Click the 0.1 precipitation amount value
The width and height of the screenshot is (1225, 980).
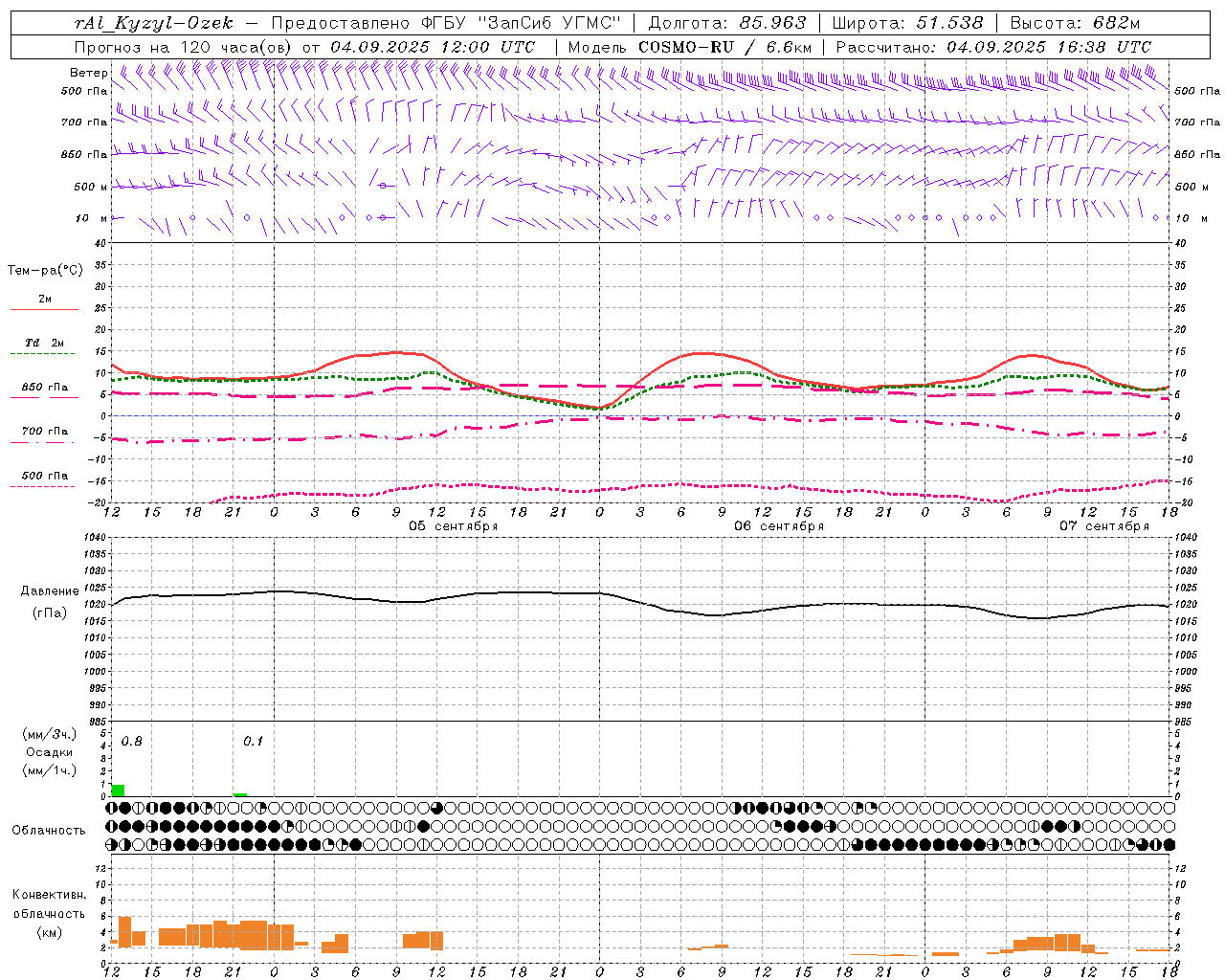(x=253, y=742)
